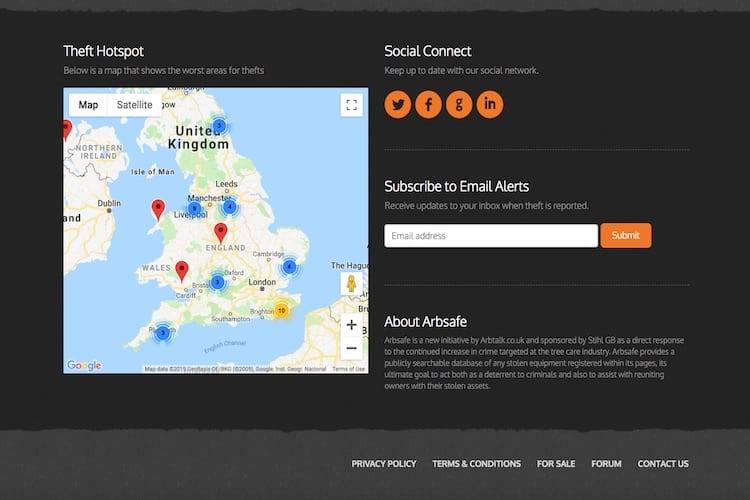Open the Contact Us footer link

663,464
